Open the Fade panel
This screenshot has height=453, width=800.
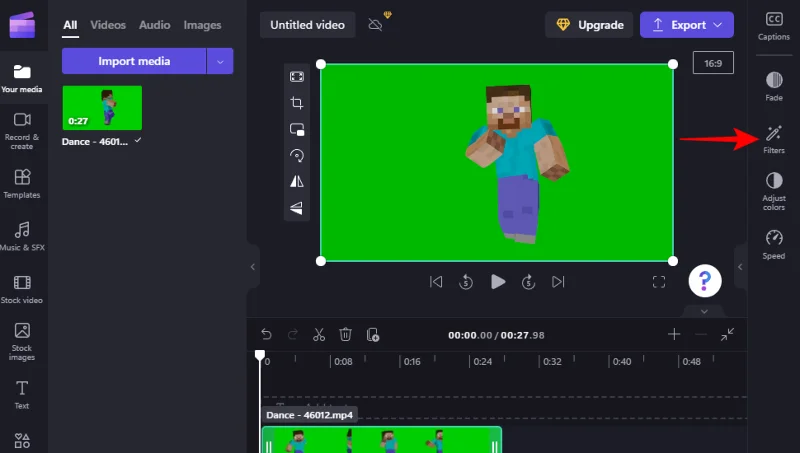point(774,86)
